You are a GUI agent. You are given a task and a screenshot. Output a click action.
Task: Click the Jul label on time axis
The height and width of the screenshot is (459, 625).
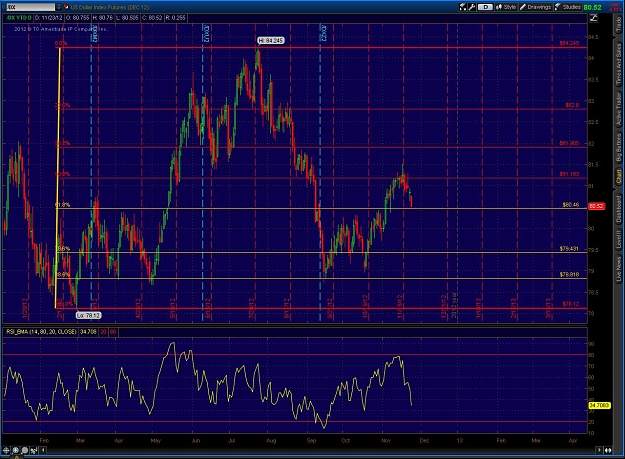pyautogui.click(x=232, y=440)
